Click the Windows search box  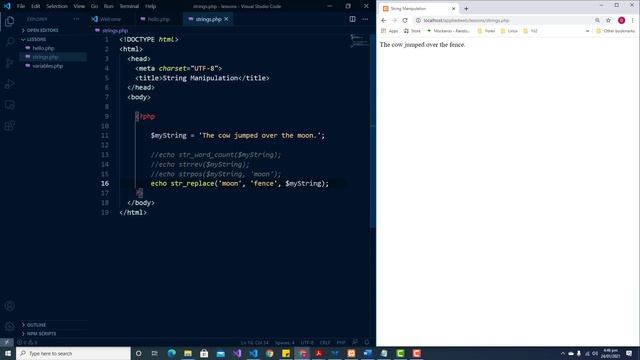pos(73,353)
